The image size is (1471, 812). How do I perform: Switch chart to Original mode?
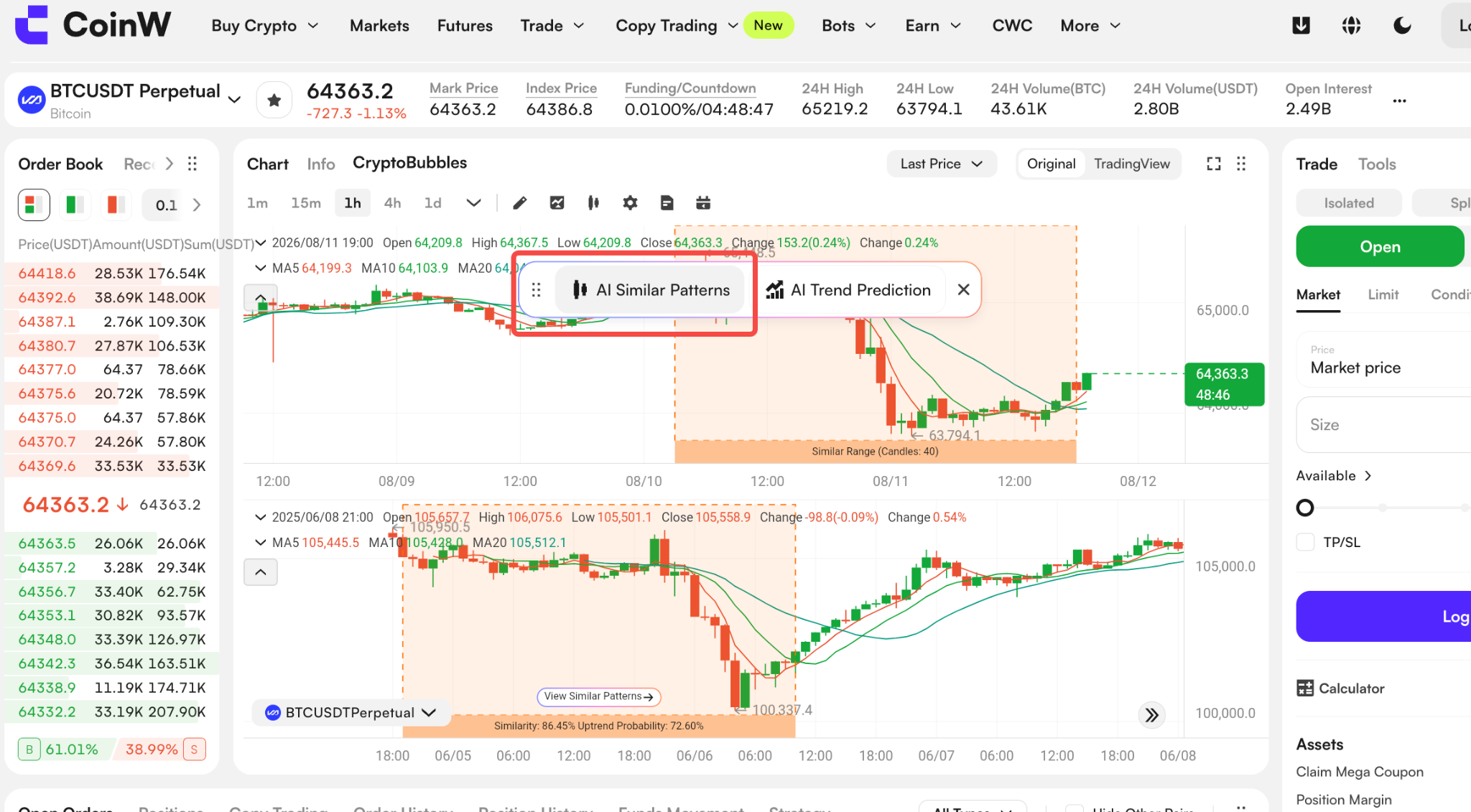(x=1051, y=164)
